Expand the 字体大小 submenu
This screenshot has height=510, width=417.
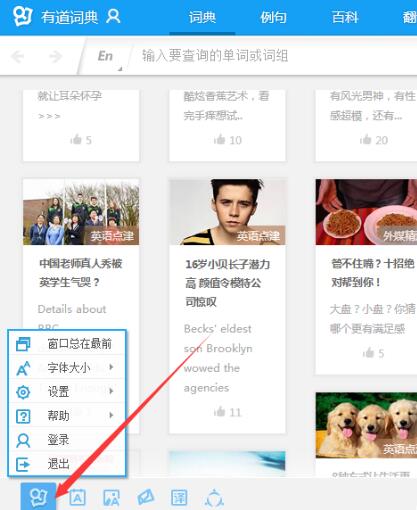(x=67, y=367)
